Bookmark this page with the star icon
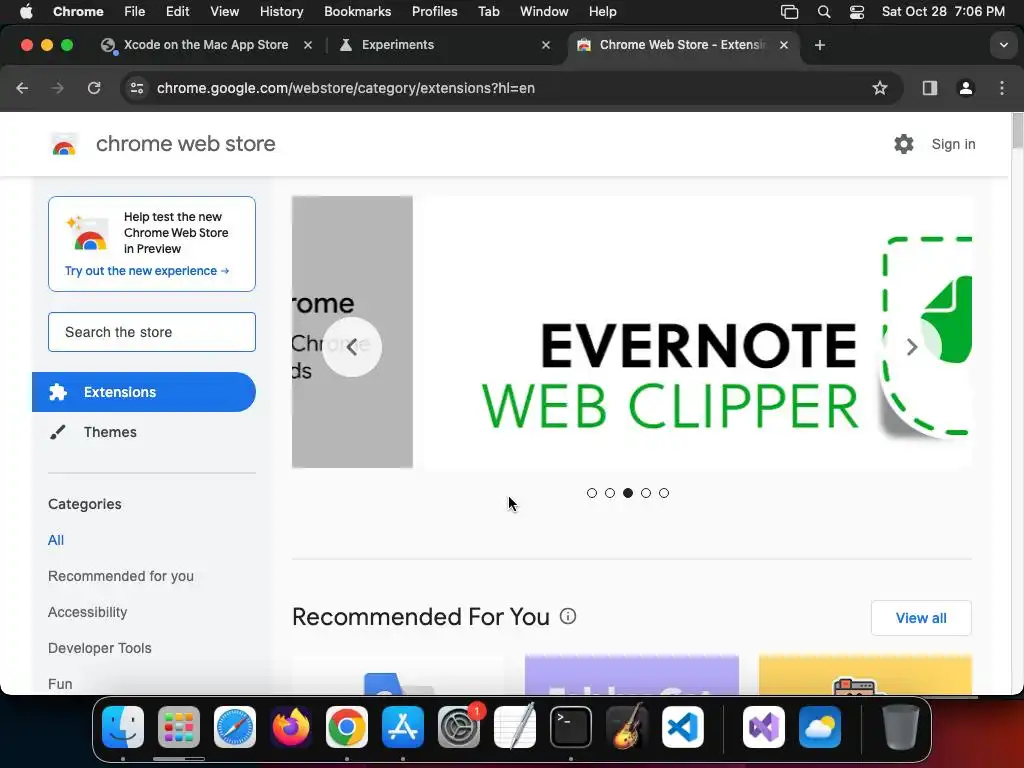The width and height of the screenshot is (1024, 768). pos(880,88)
